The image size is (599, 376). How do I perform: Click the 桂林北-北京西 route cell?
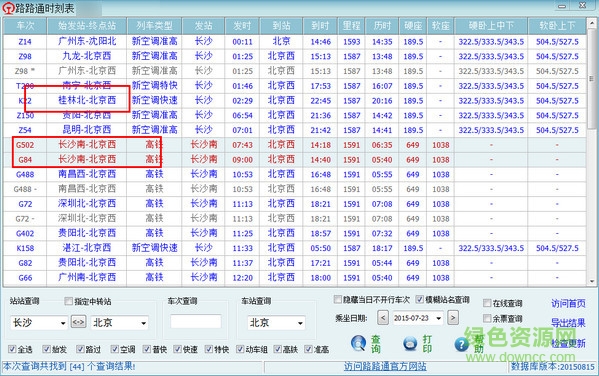tap(87, 100)
